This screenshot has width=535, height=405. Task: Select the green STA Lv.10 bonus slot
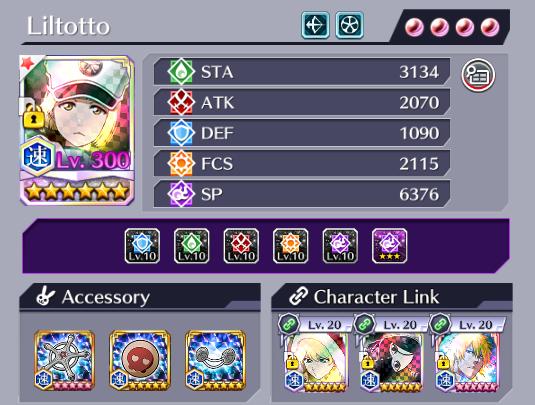point(192,246)
